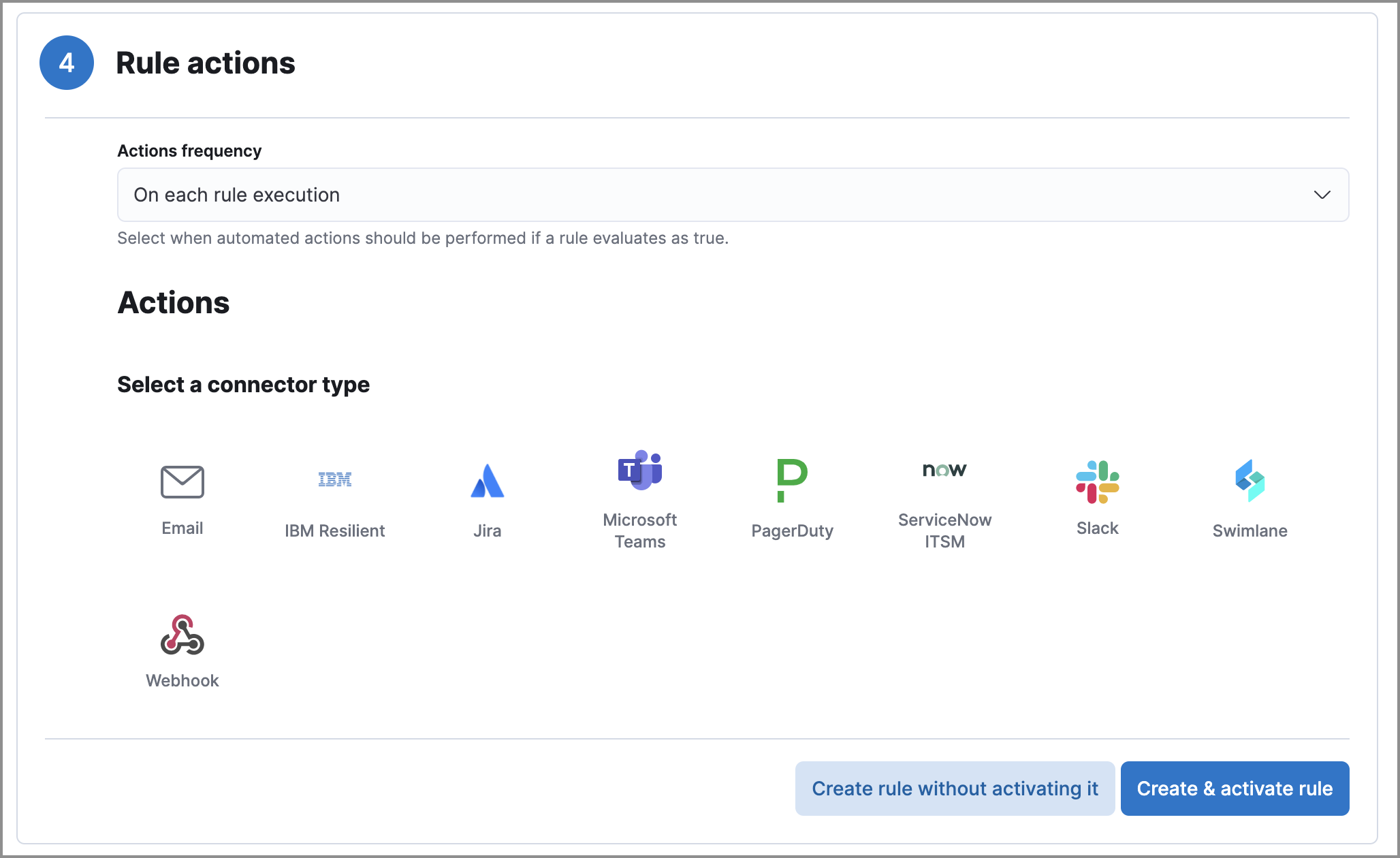Screen dimensions: 1400x858
Task: Expand the frequency selector chevron
Action: 1322,195
